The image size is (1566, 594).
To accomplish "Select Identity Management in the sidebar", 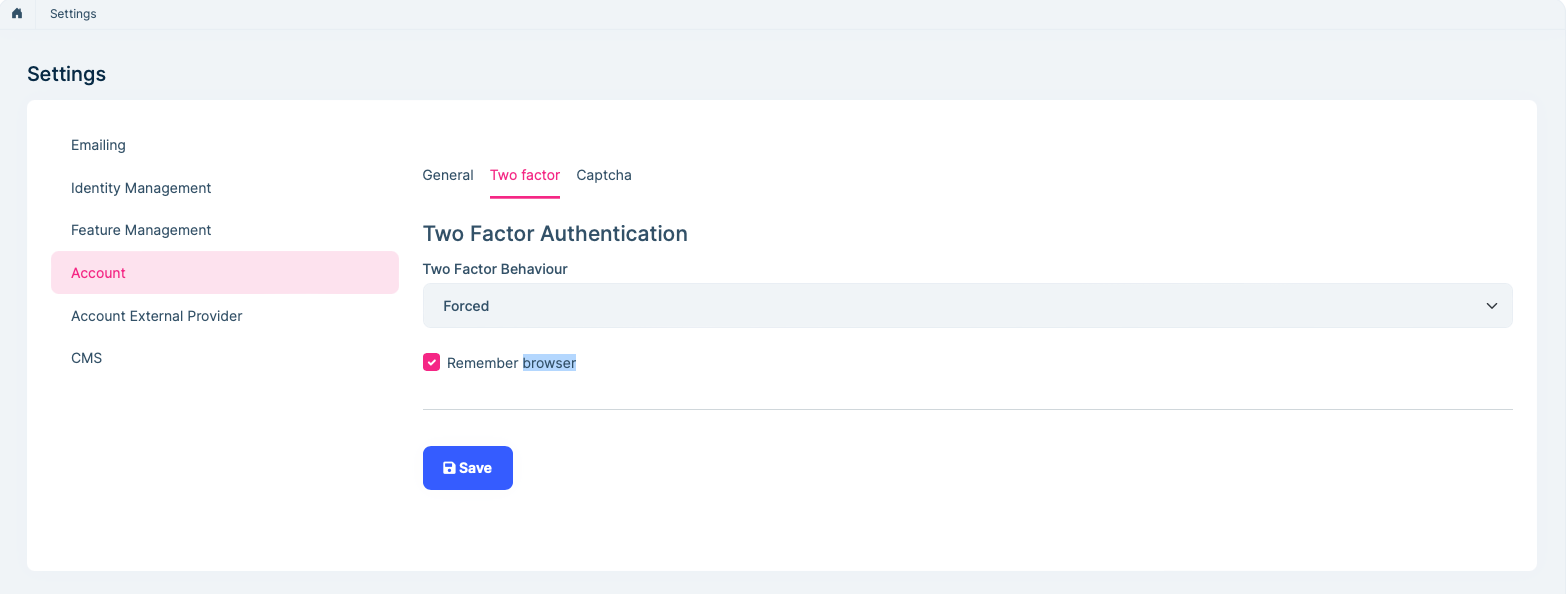I will (141, 188).
